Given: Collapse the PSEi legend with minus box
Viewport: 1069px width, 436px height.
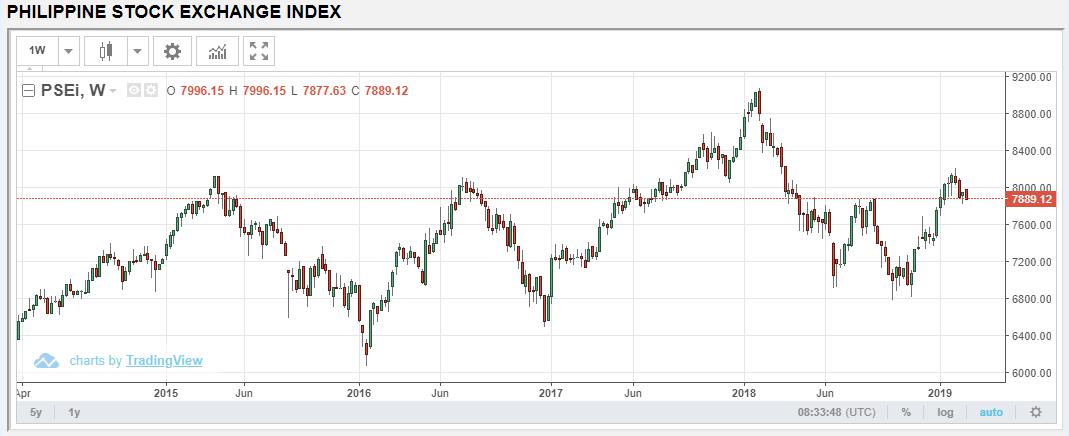Looking at the screenshot, I should click(x=28, y=91).
